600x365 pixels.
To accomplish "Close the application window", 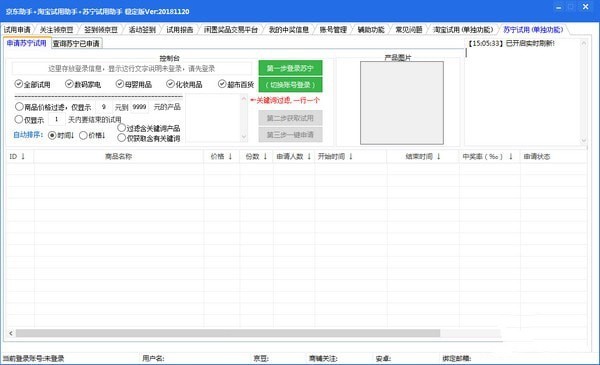I will click(585, 7).
